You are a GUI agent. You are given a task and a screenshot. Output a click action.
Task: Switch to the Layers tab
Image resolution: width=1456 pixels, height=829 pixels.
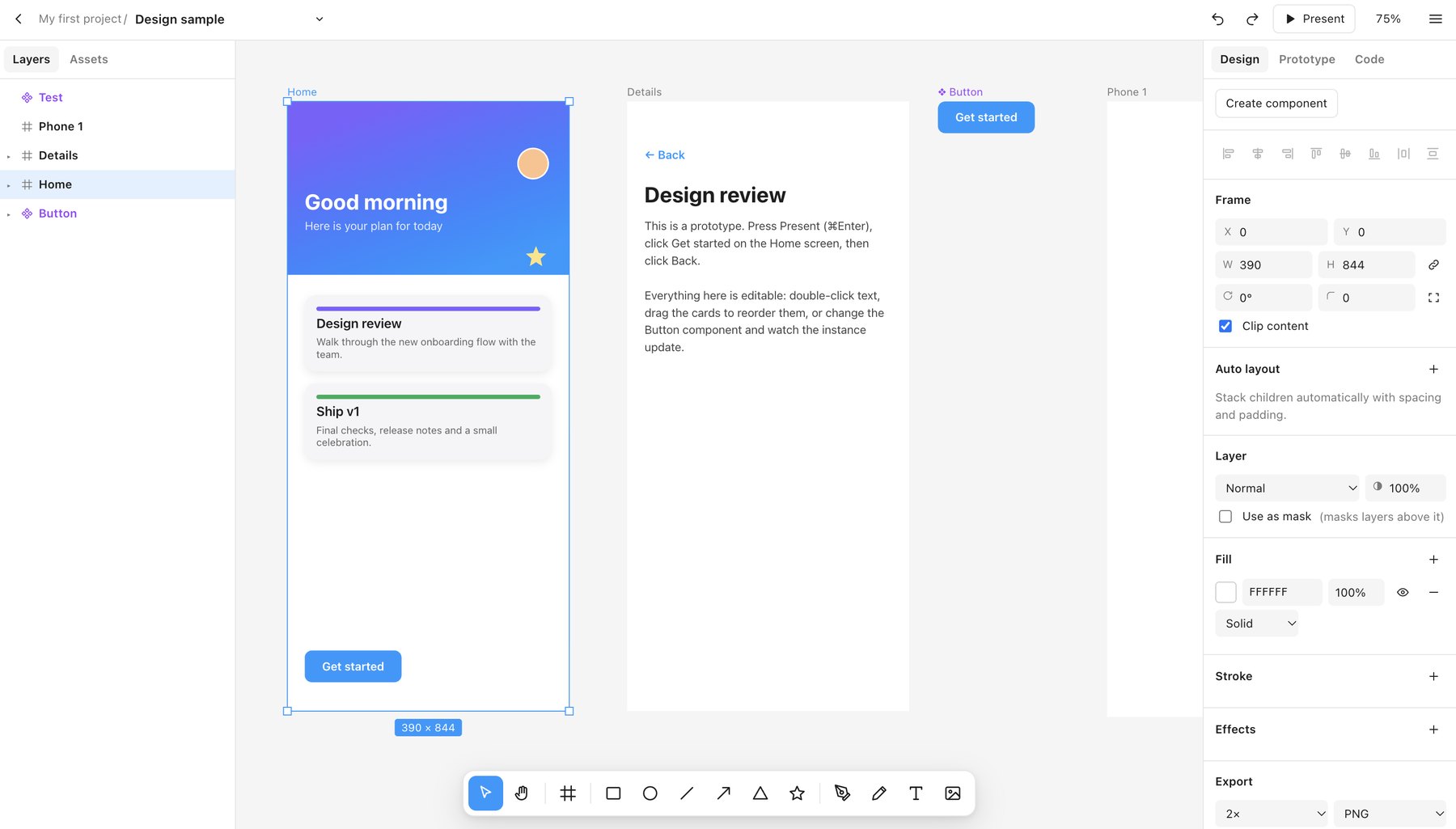[32, 59]
